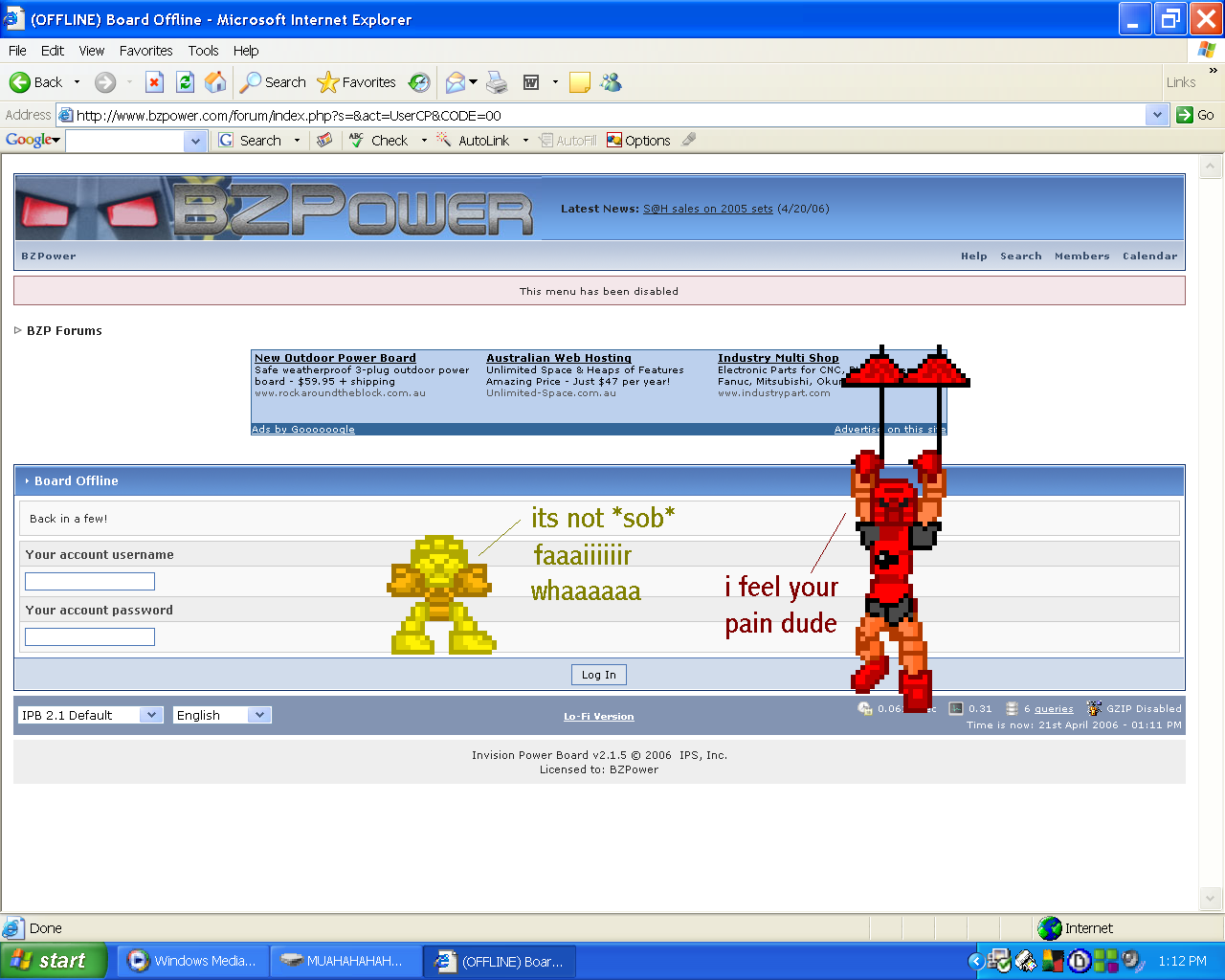The image size is (1225, 980).
Task: Open the Lo-Fi Version link
Action: point(598,716)
